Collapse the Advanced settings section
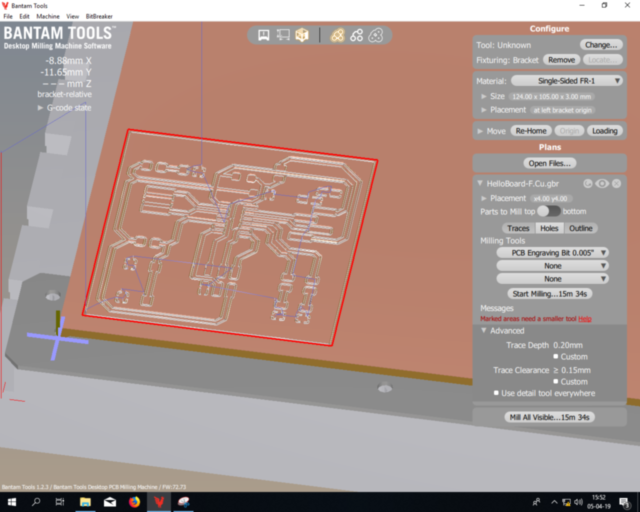This screenshot has height=512, width=640. coord(484,330)
